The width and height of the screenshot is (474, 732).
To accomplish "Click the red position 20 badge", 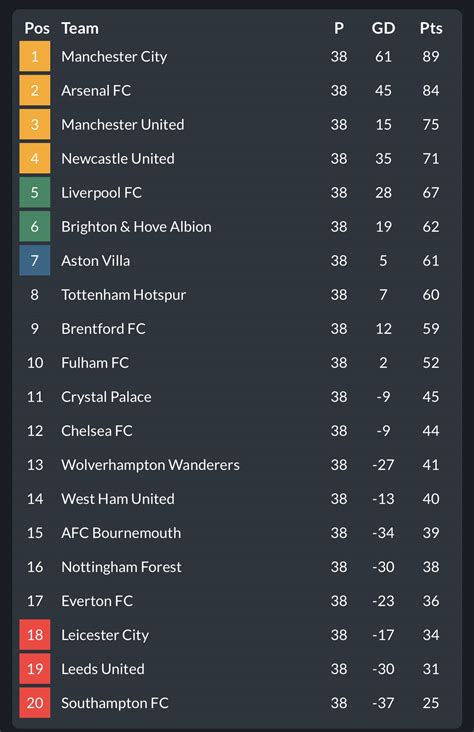I will pos(35,703).
